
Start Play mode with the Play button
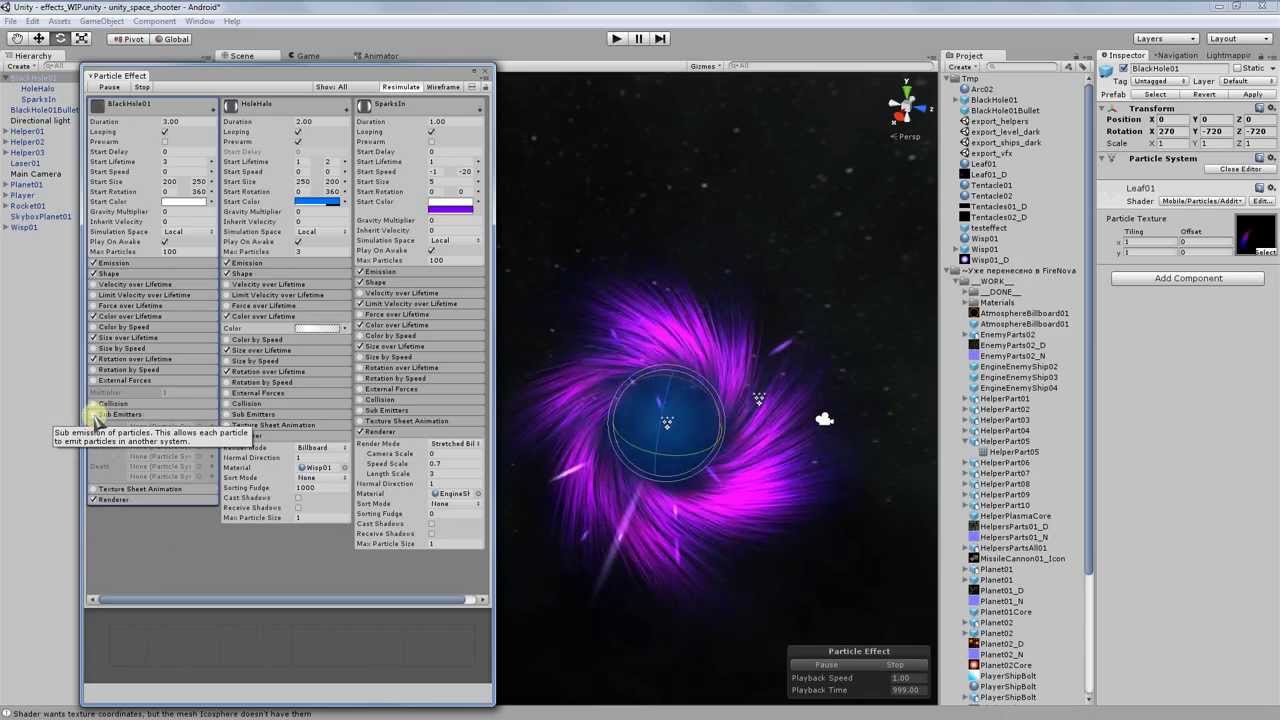coord(616,38)
